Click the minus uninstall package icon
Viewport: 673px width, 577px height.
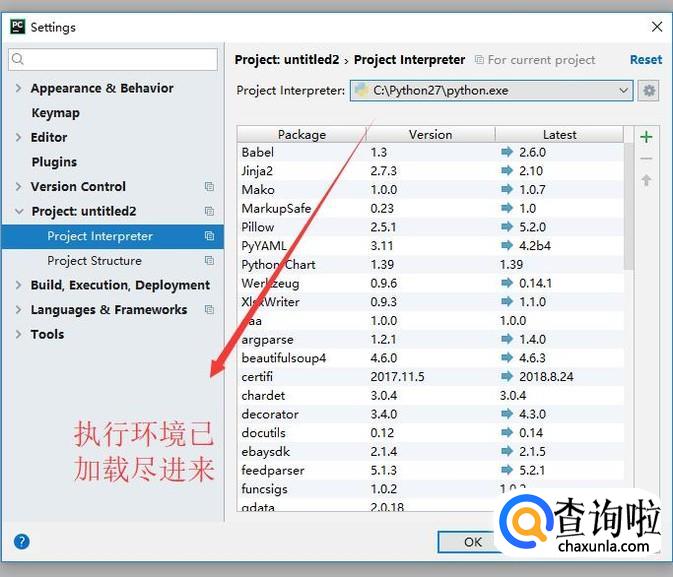point(646,159)
